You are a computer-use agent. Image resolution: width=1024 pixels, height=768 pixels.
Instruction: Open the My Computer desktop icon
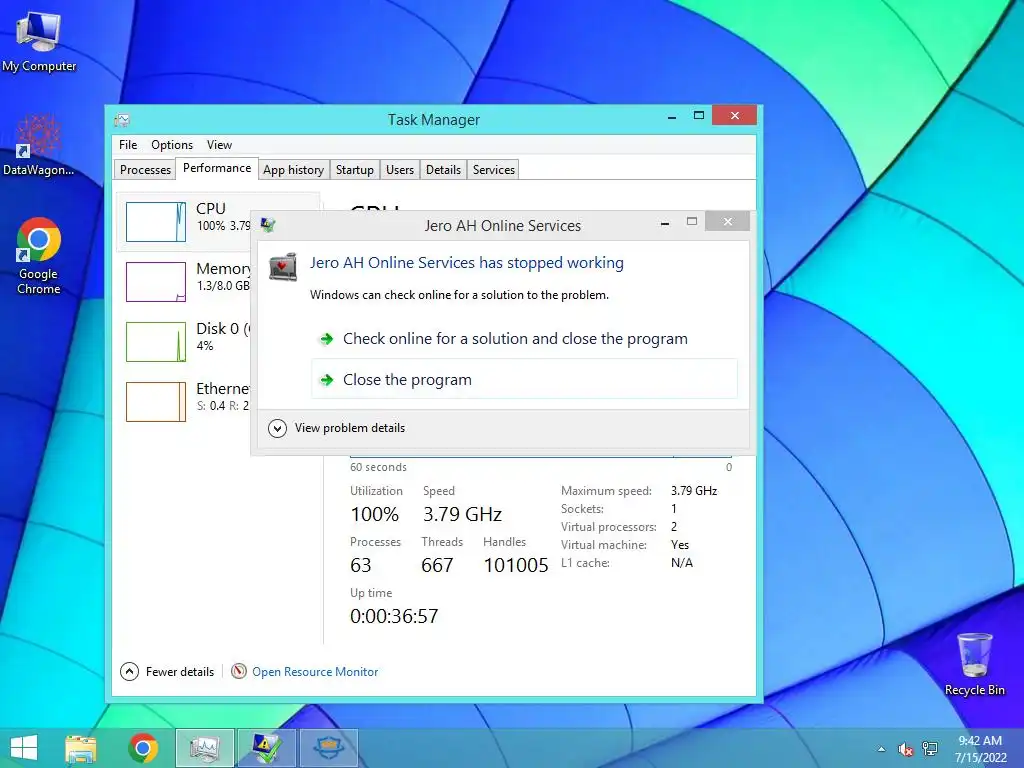tap(39, 43)
